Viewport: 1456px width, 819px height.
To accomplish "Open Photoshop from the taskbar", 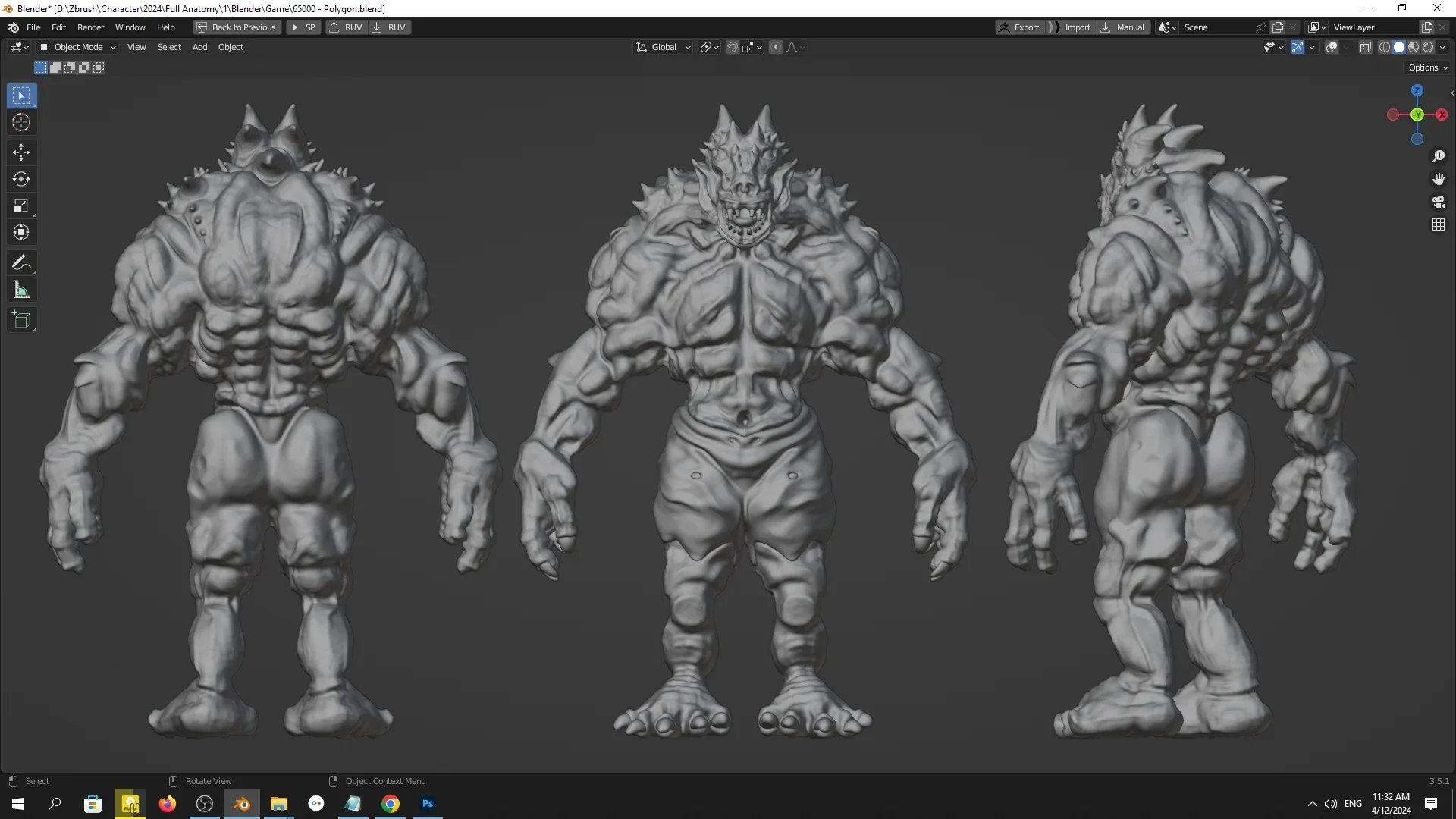I will 428,804.
